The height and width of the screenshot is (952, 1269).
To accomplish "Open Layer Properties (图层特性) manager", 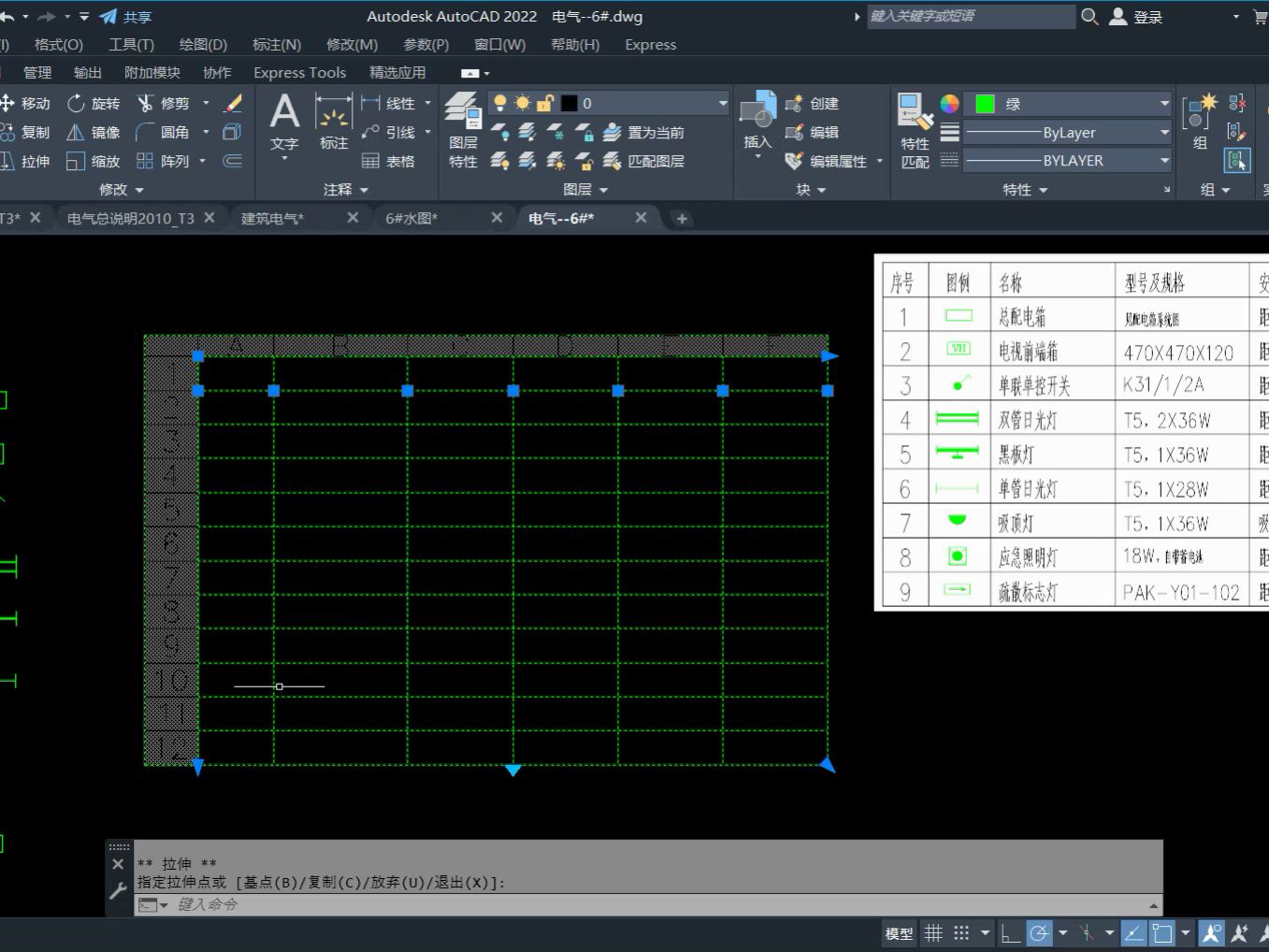I will point(463,131).
